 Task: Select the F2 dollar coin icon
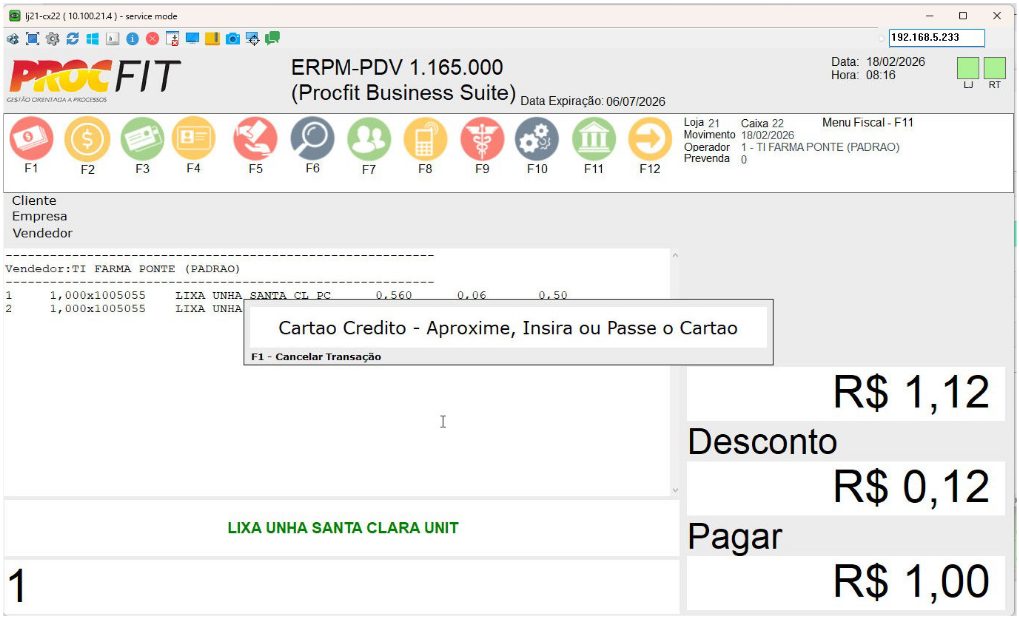(x=87, y=140)
